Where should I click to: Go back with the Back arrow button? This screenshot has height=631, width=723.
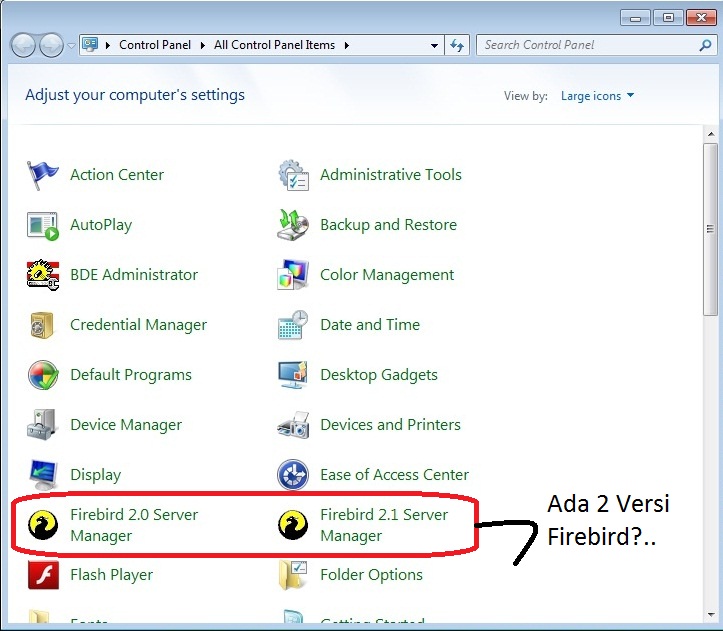click(23, 45)
